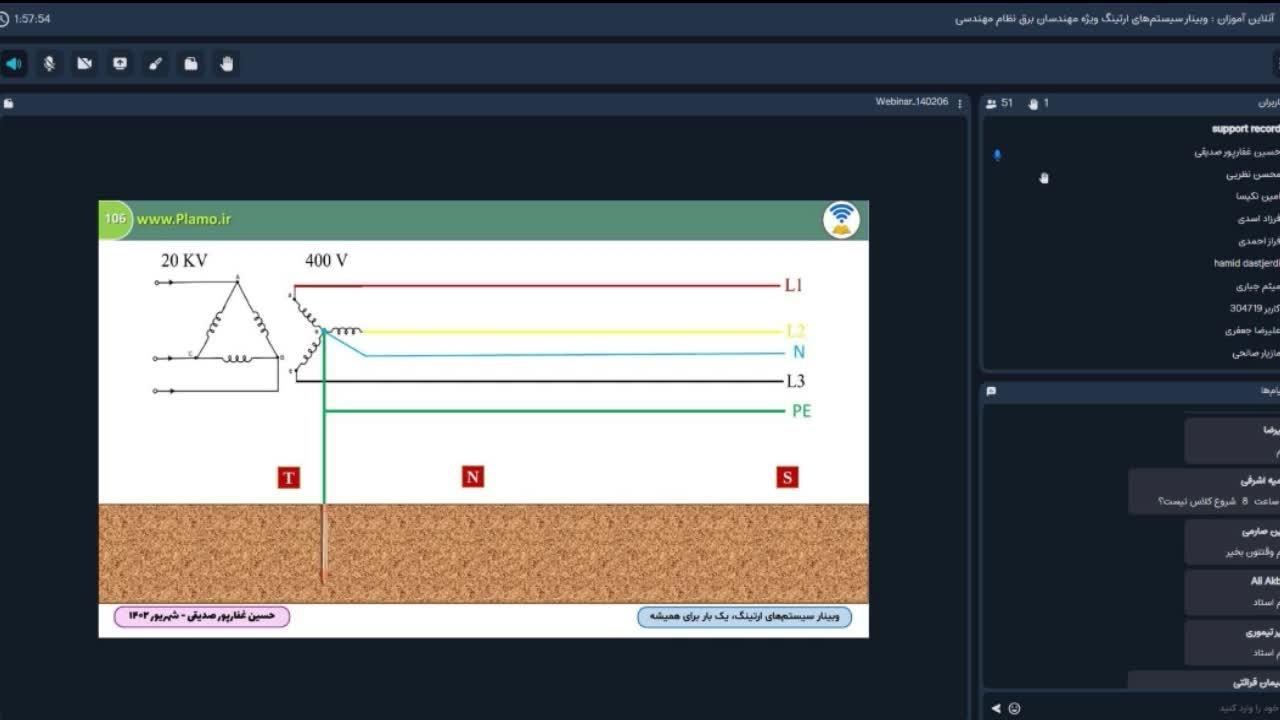The width and height of the screenshot is (1280, 720).
Task: Select the support record participant
Action: (x=1244, y=129)
